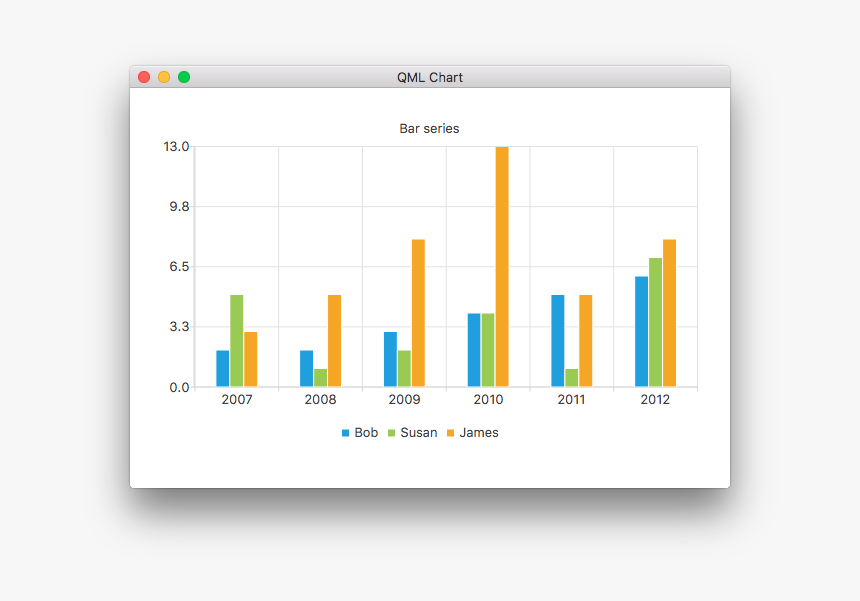Click the green Susan legend marker
The image size is (860, 601).
point(393,433)
